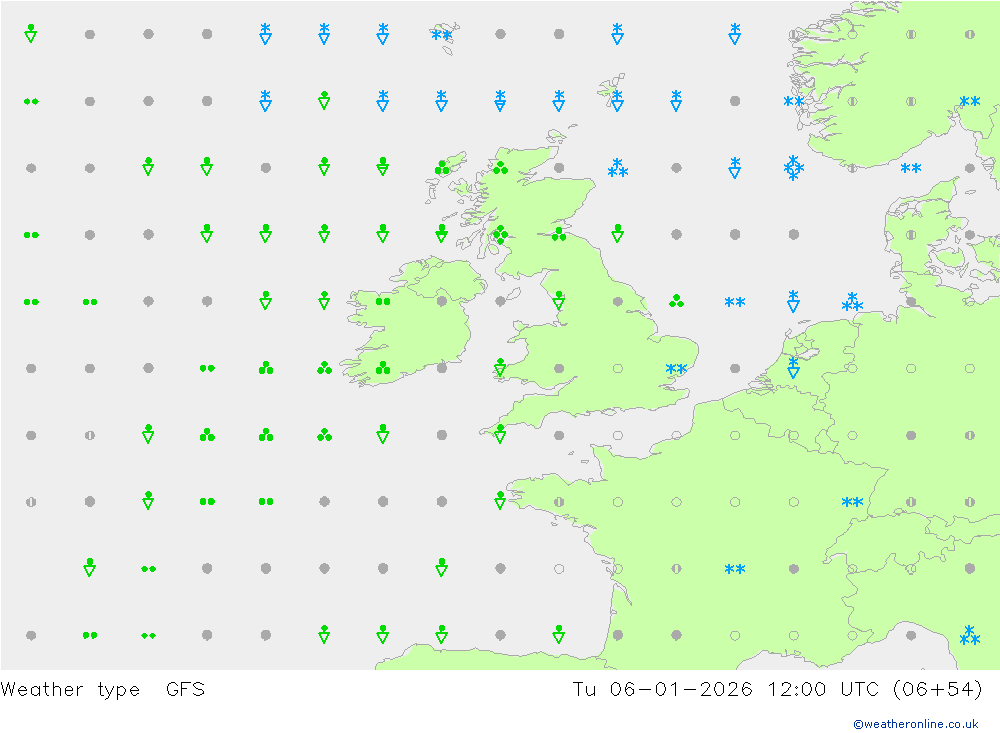Image resolution: width=1000 pixels, height=733 pixels.
Task: Click the triple rain-dot symbol over southwest Ireland
Action: pyautogui.click(x=383, y=367)
